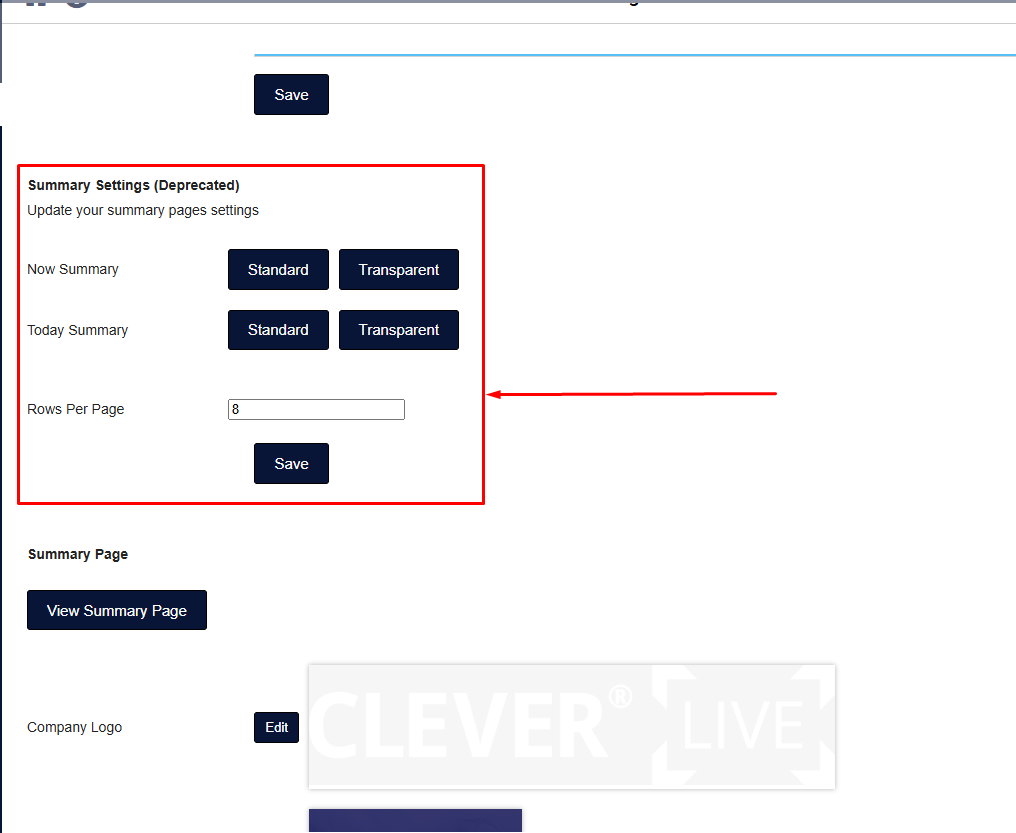
Task: Click the Company Logo label
Action: [x=75, y=727]
